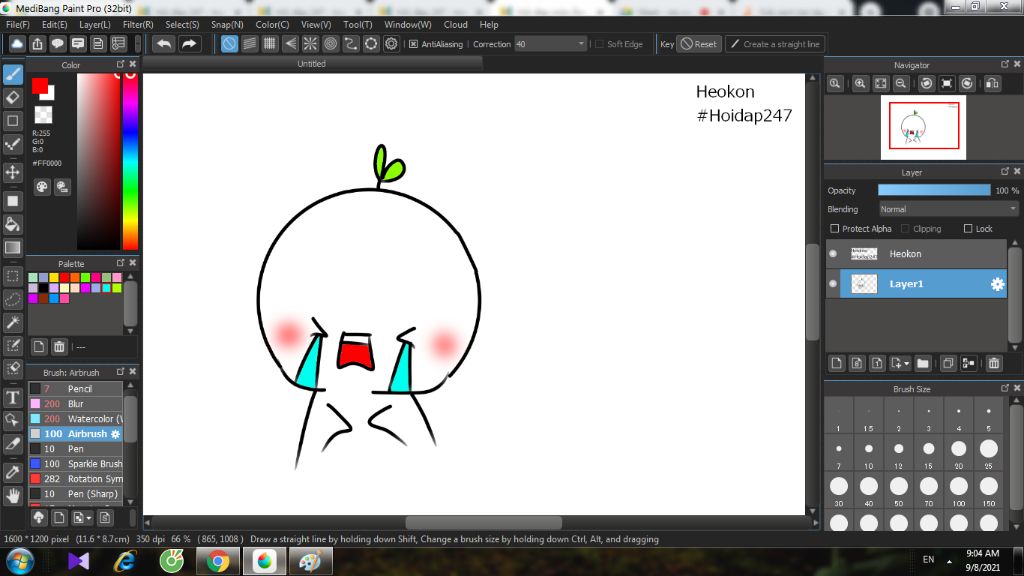The width and height of the screenshot is (1024, 576).
Task: Open the Snap menu
Action: [x=227, y=24]
